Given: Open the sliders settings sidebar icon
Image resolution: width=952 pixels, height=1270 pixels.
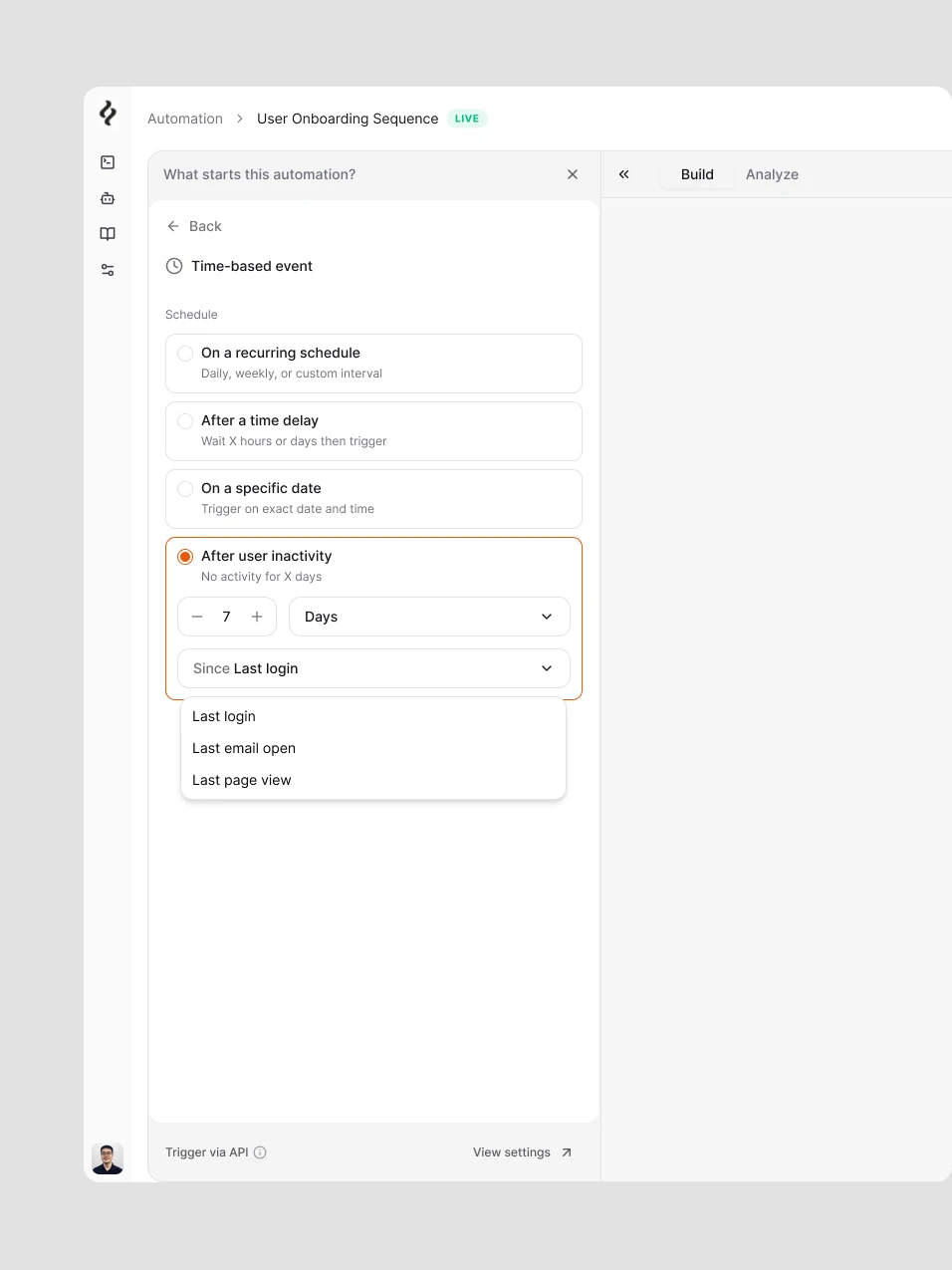Looking at the screenshot, I should [x=108, y=270].
